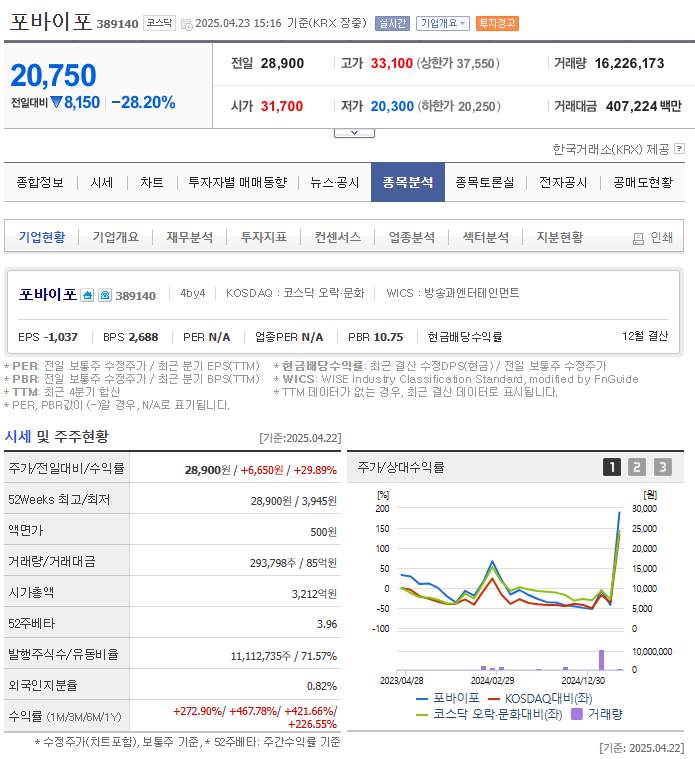
Task: Open the 전자공시 tab
Action: (563, 182)
